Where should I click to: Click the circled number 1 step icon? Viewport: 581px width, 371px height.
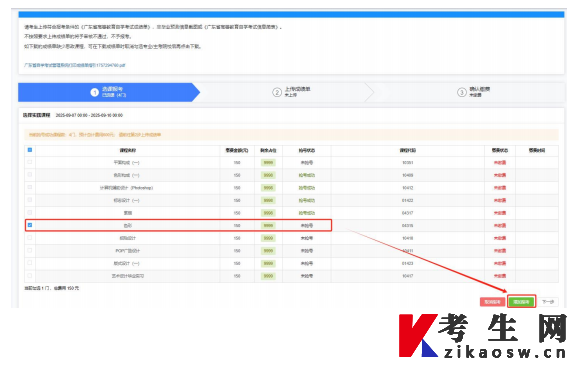94,92
